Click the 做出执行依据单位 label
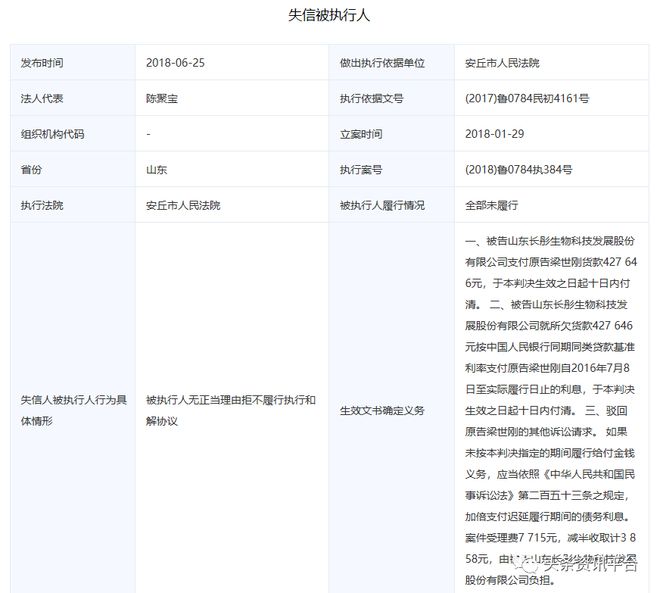Viewport: 660px width, 593px height. 382,63
